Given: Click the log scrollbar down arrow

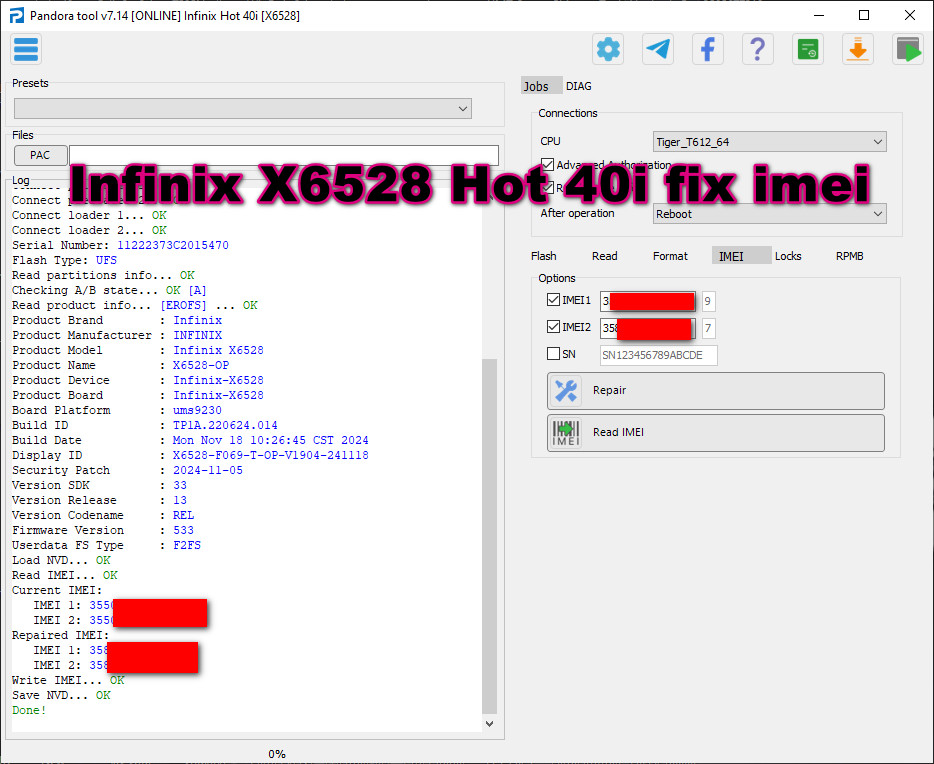Looking at the screenshot, I should 489,724.
